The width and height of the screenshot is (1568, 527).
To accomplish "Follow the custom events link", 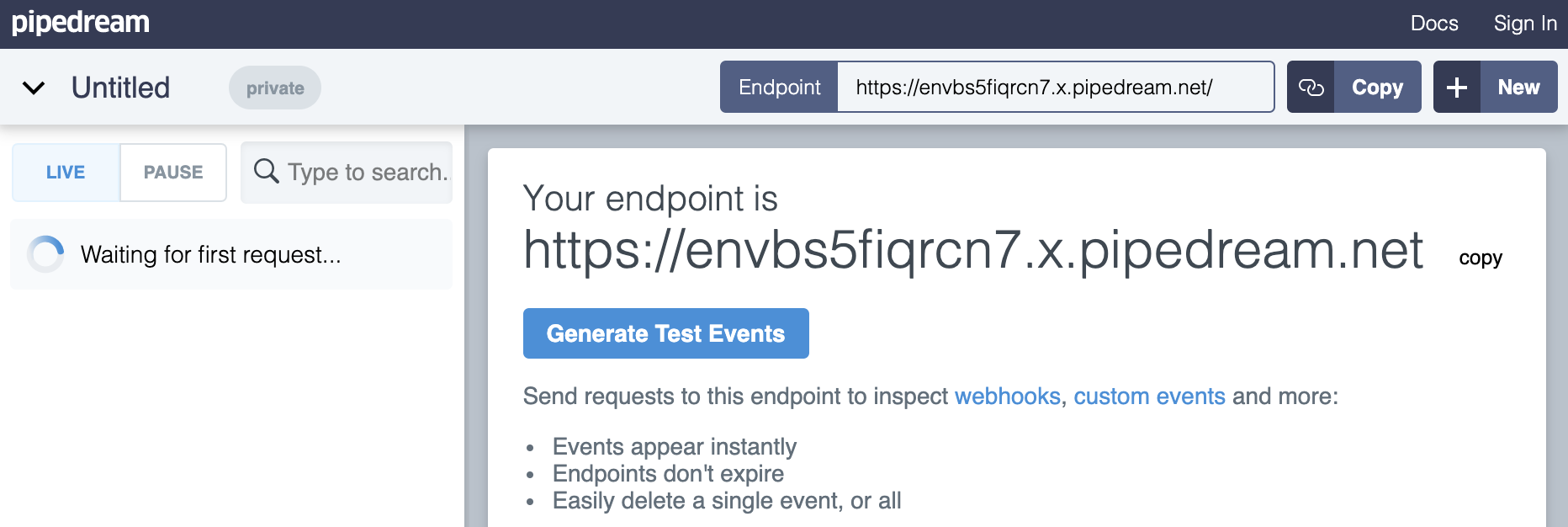I will tap(1149, 397).
